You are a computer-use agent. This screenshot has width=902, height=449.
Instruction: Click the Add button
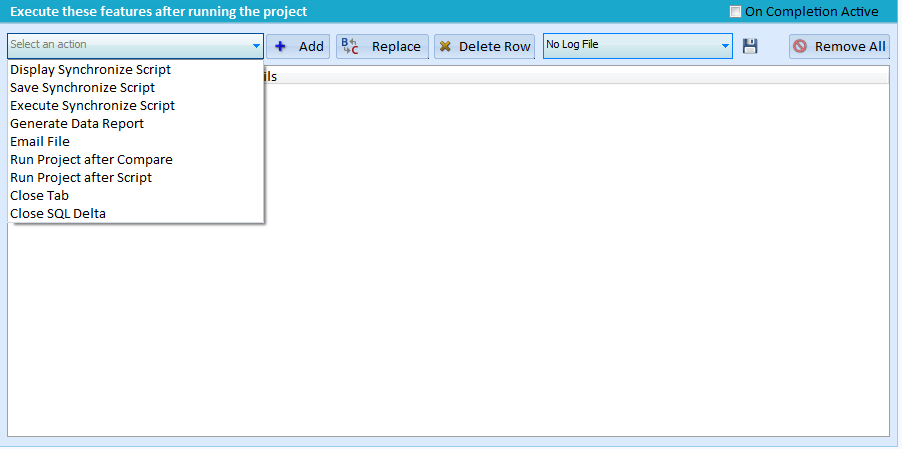click(x=298, y=47)
